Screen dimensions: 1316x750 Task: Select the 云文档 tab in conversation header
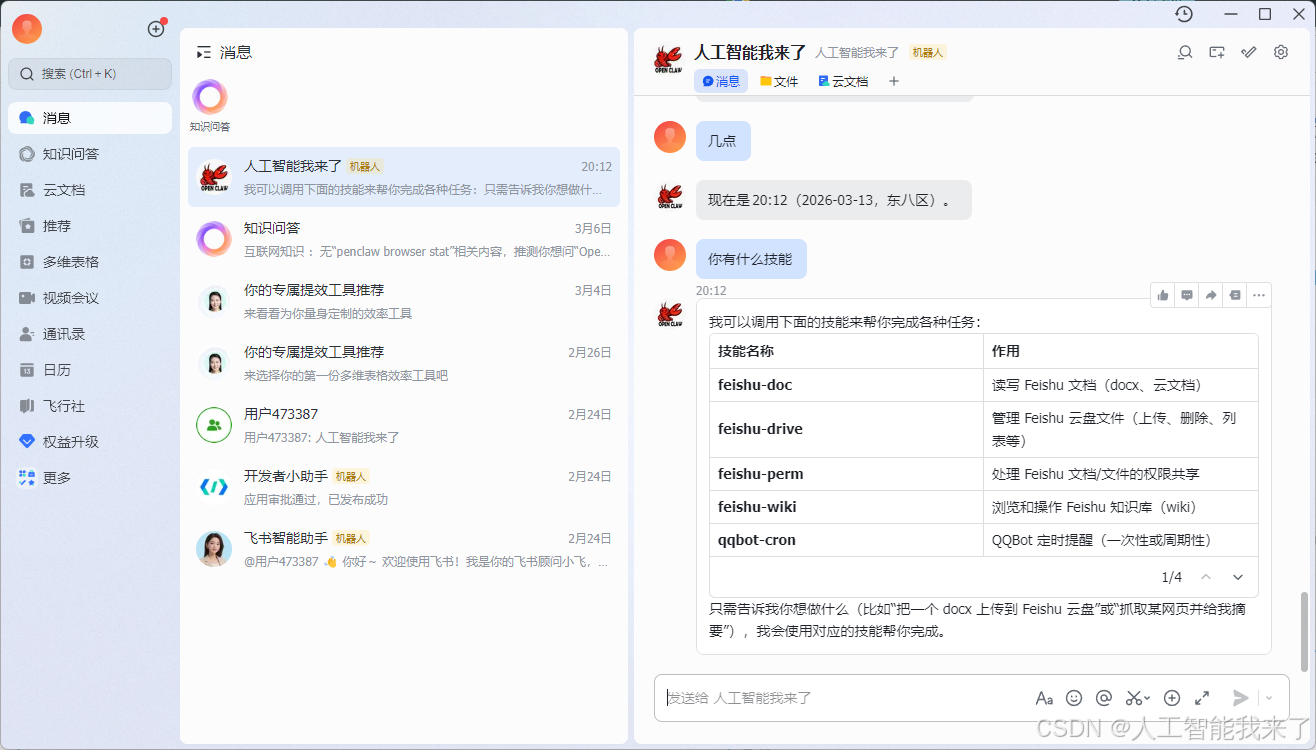point(843,81)
